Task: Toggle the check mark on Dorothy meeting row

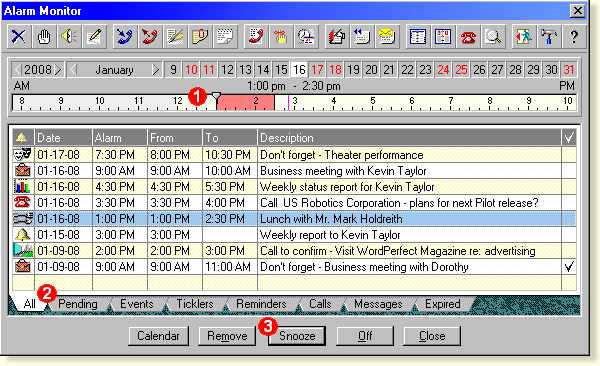Action: (x=569, y=266)
